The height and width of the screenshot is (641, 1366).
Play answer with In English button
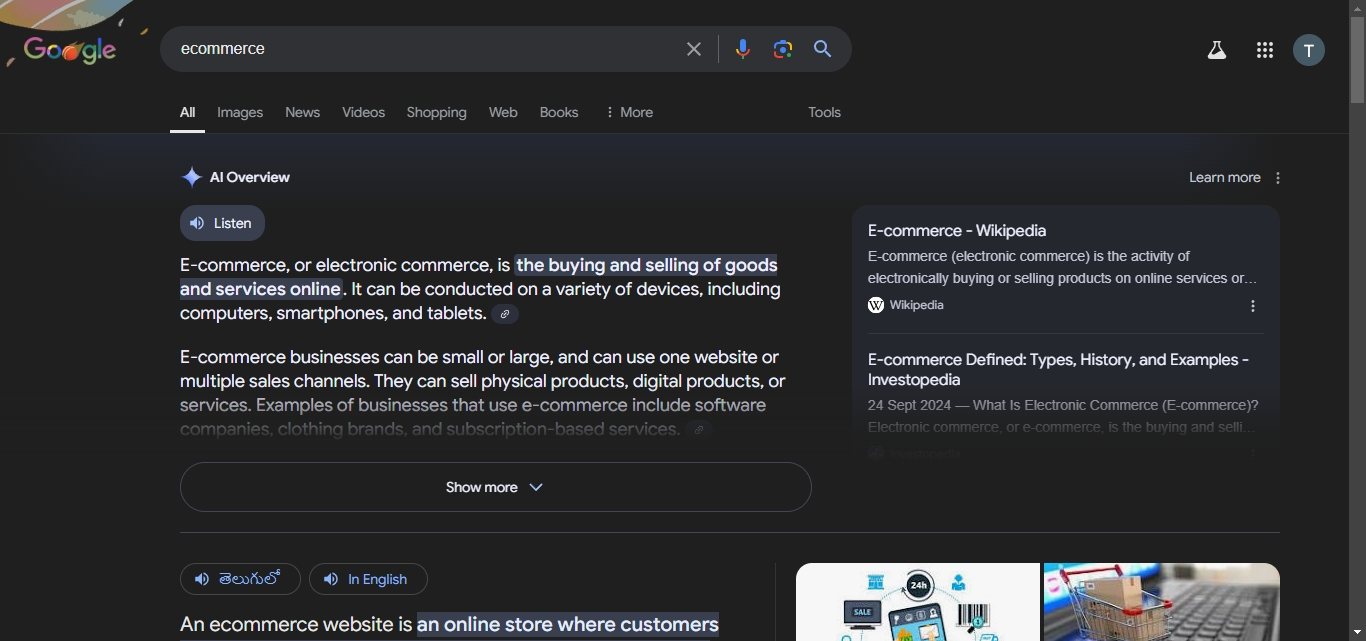[368, 579]
